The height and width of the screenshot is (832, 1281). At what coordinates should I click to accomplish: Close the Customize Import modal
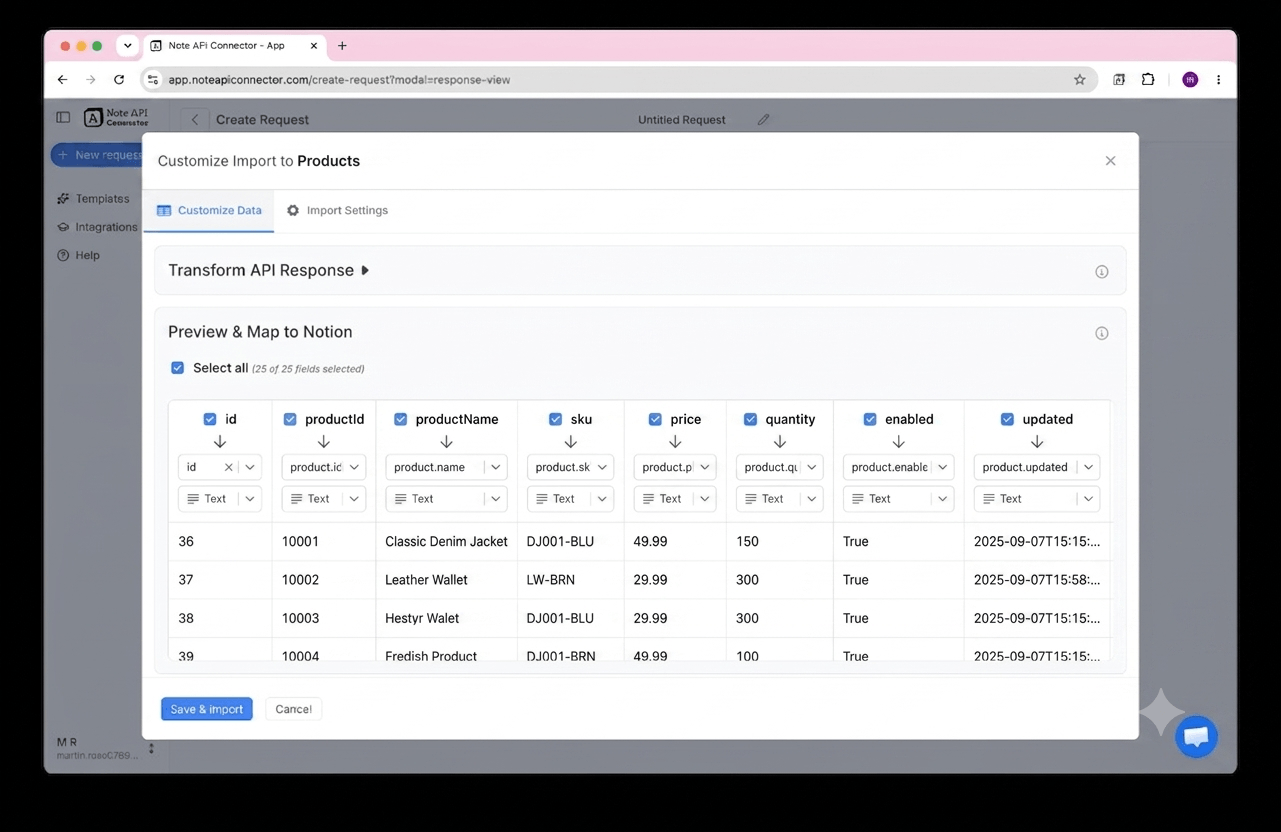tap(1110, 161)
